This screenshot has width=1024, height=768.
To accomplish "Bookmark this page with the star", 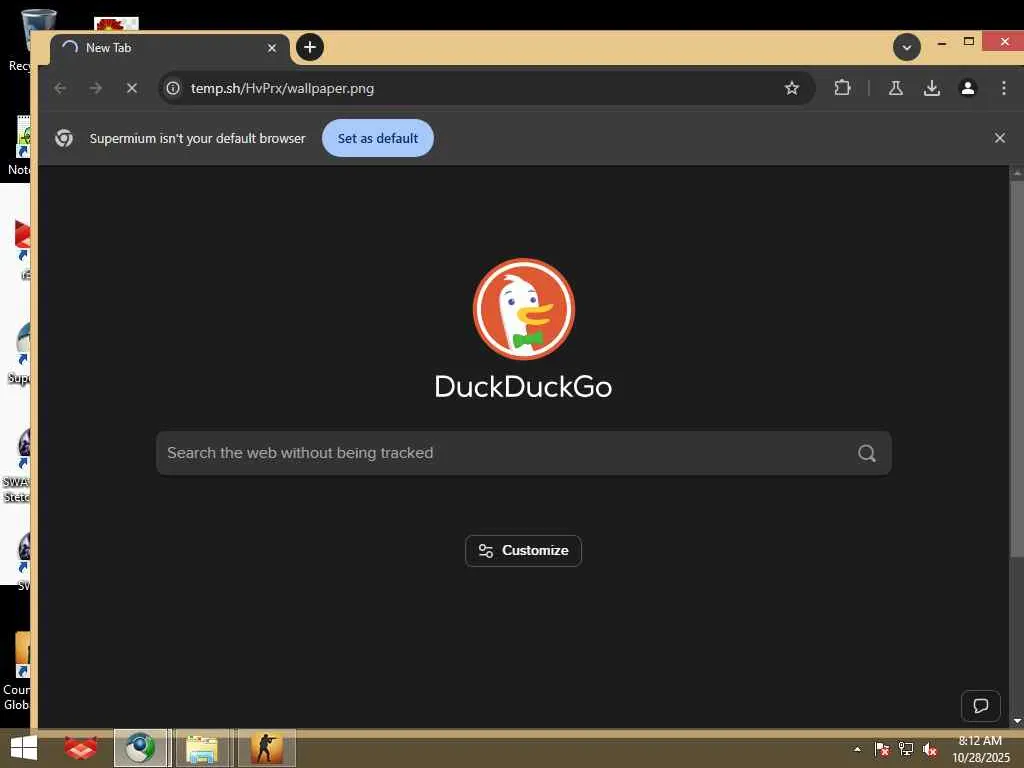I will (792, 88).
